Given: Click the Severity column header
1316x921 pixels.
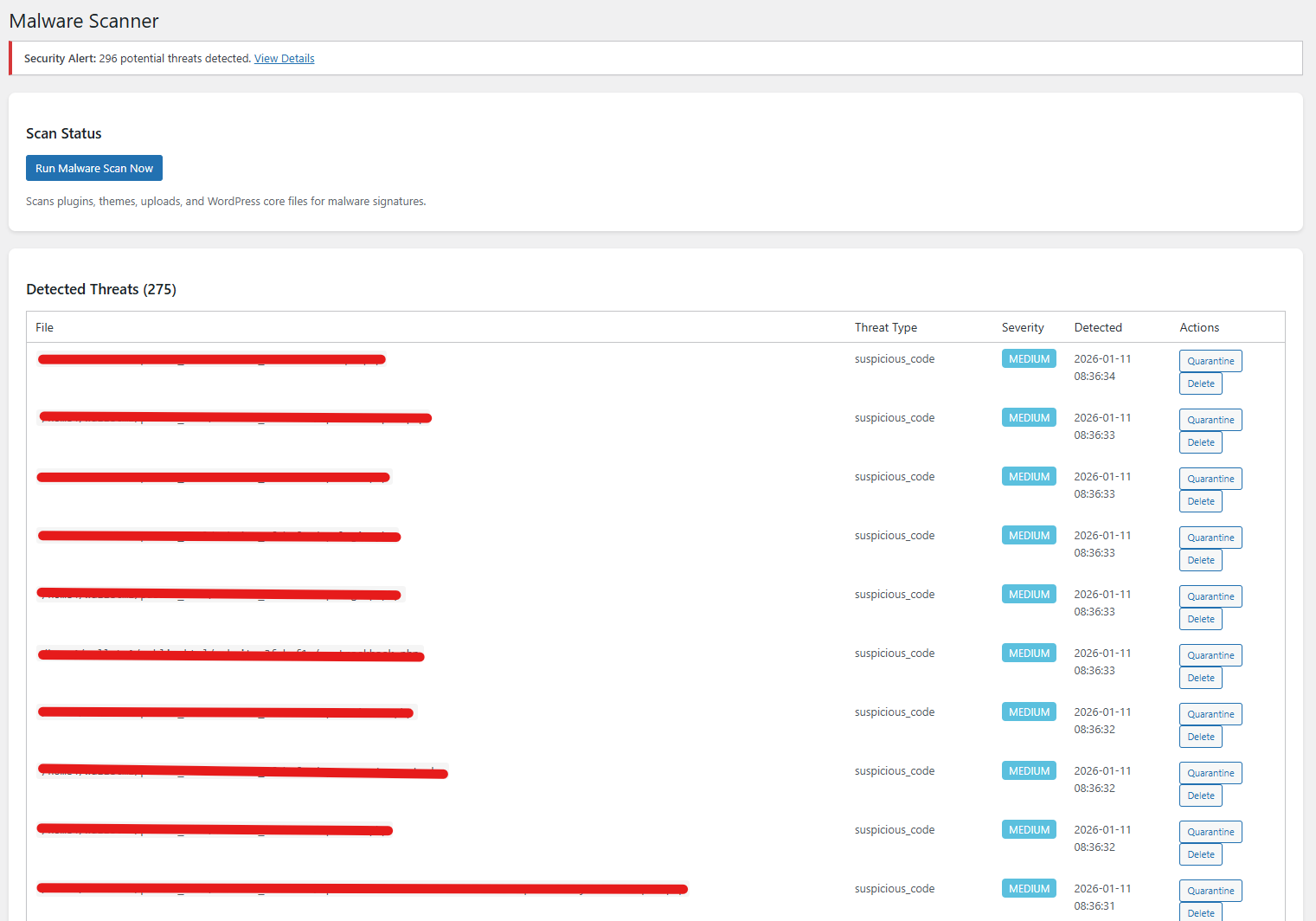Looking at the screenshot, I should pos(1023,327).
